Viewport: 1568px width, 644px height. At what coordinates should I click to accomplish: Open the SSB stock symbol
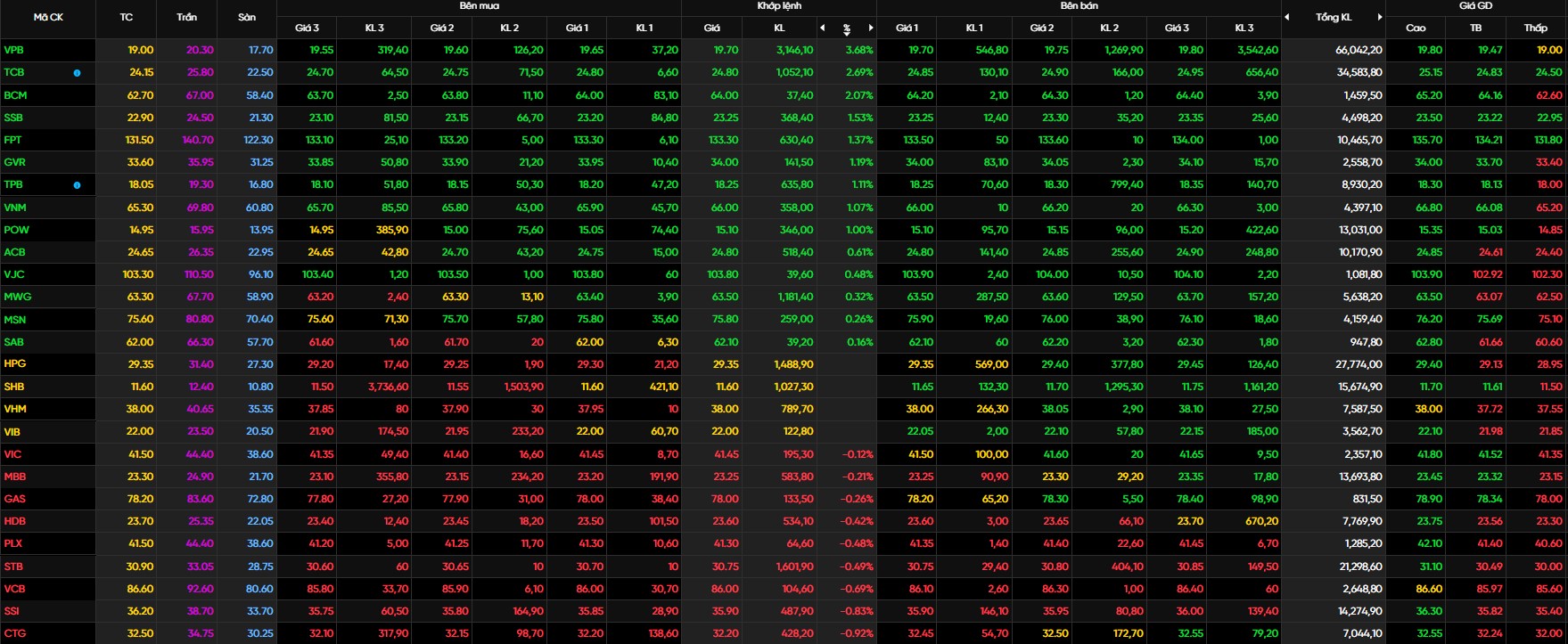click(x=13, y=118)
